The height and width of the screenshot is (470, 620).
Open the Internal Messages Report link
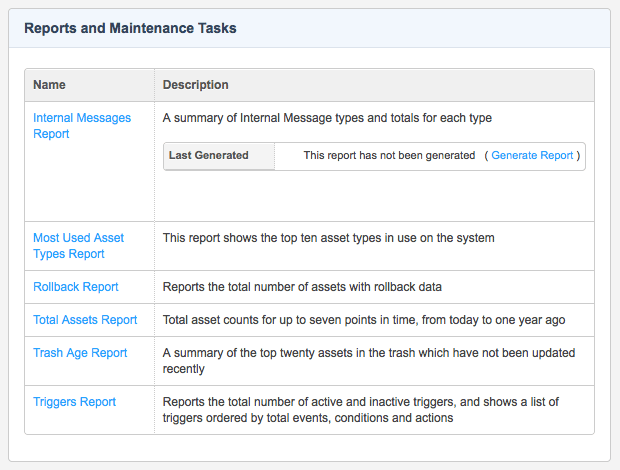tap(82, 126)
